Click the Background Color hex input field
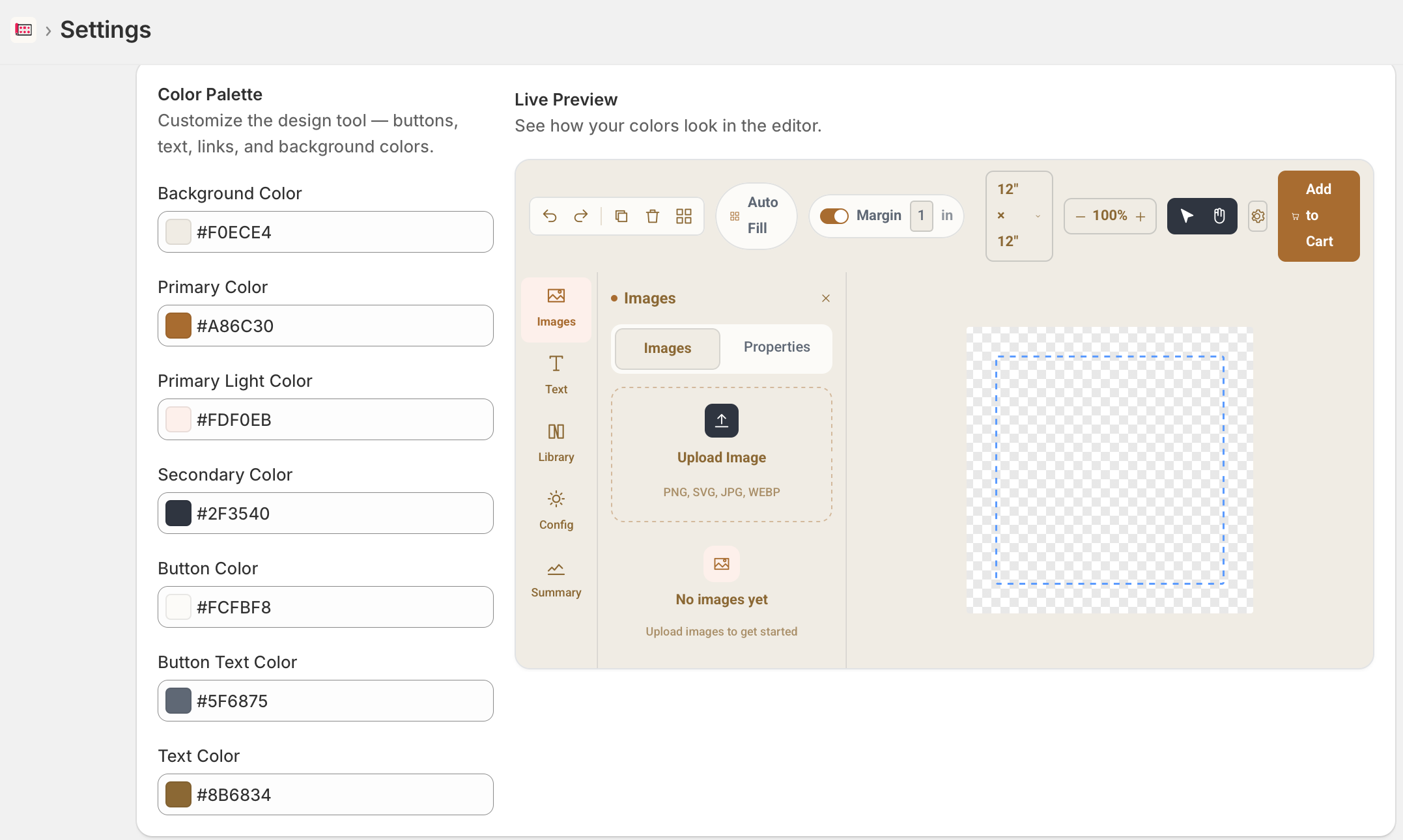 326,232
